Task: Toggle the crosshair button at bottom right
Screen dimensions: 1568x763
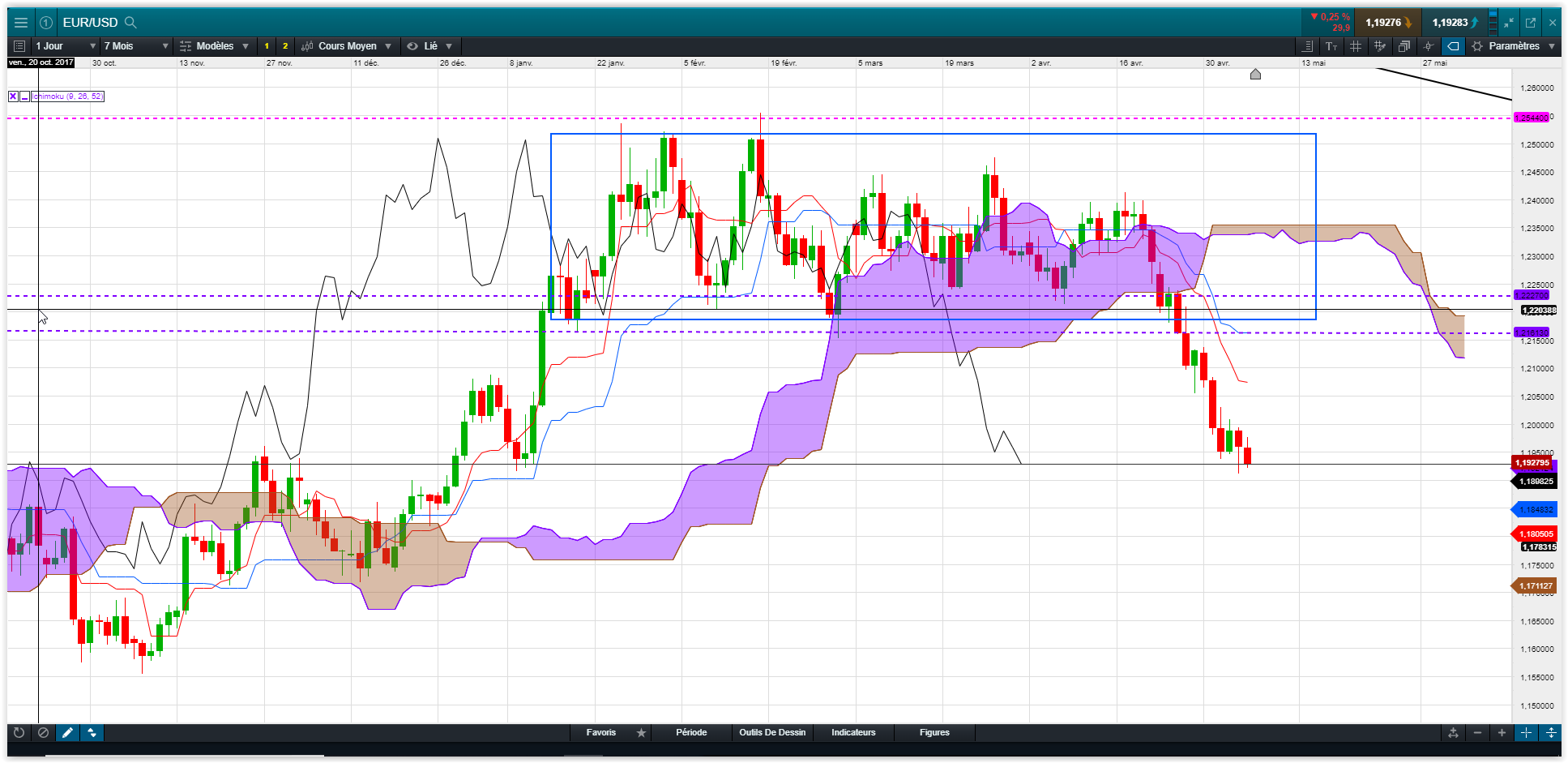Action: coord(1526,732)
